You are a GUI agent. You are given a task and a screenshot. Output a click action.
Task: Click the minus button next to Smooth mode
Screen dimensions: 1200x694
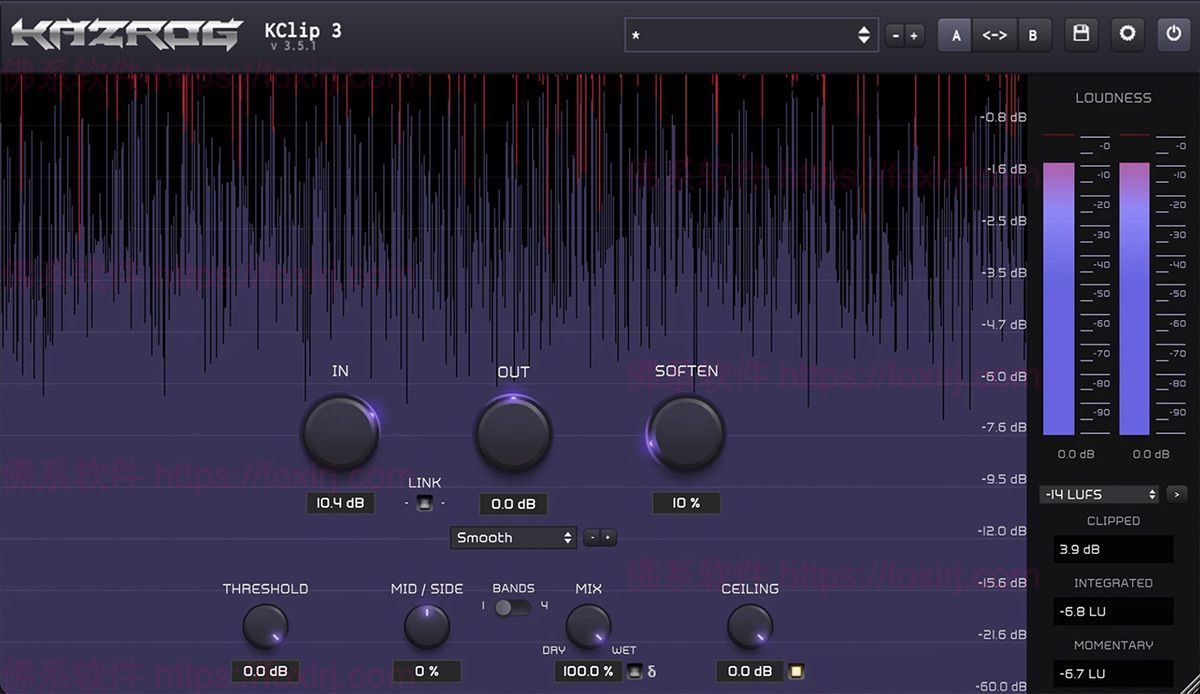click(x=592, y=537)
